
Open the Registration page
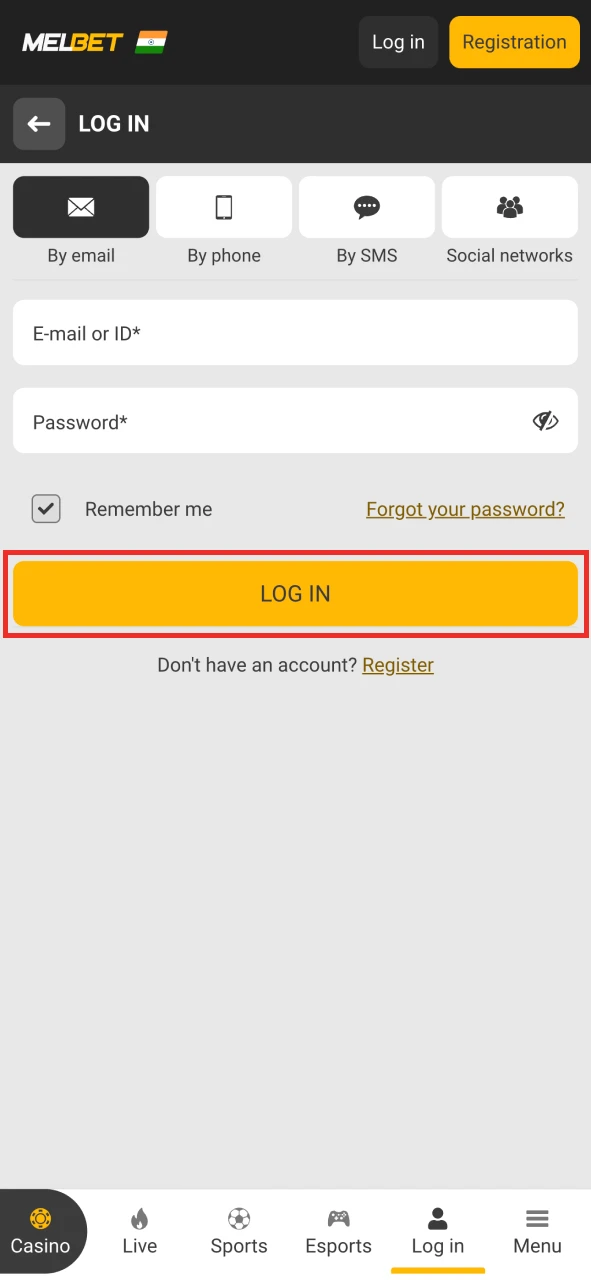(514, 42)
